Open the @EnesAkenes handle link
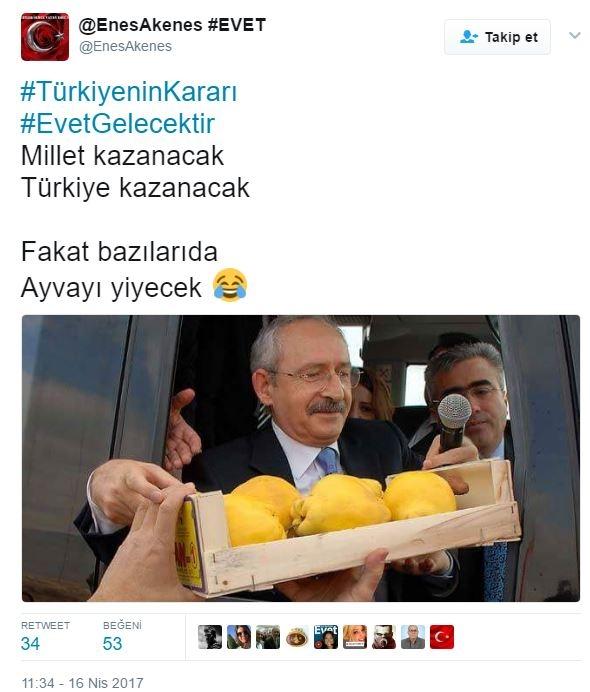 (x=125, y=47)
